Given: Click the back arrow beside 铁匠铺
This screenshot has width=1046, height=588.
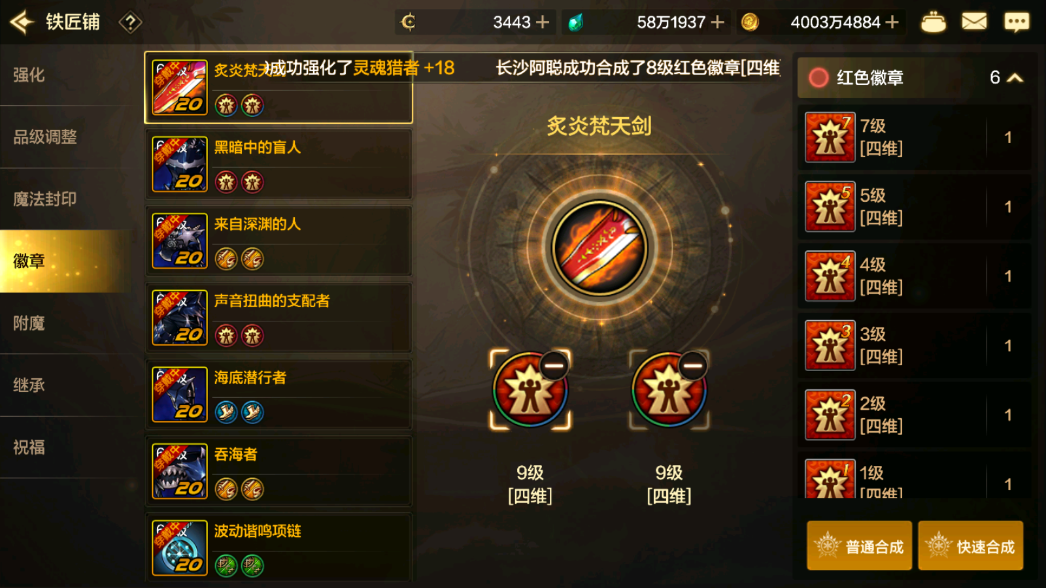Looking at the screenshot, I should [21, 22].
